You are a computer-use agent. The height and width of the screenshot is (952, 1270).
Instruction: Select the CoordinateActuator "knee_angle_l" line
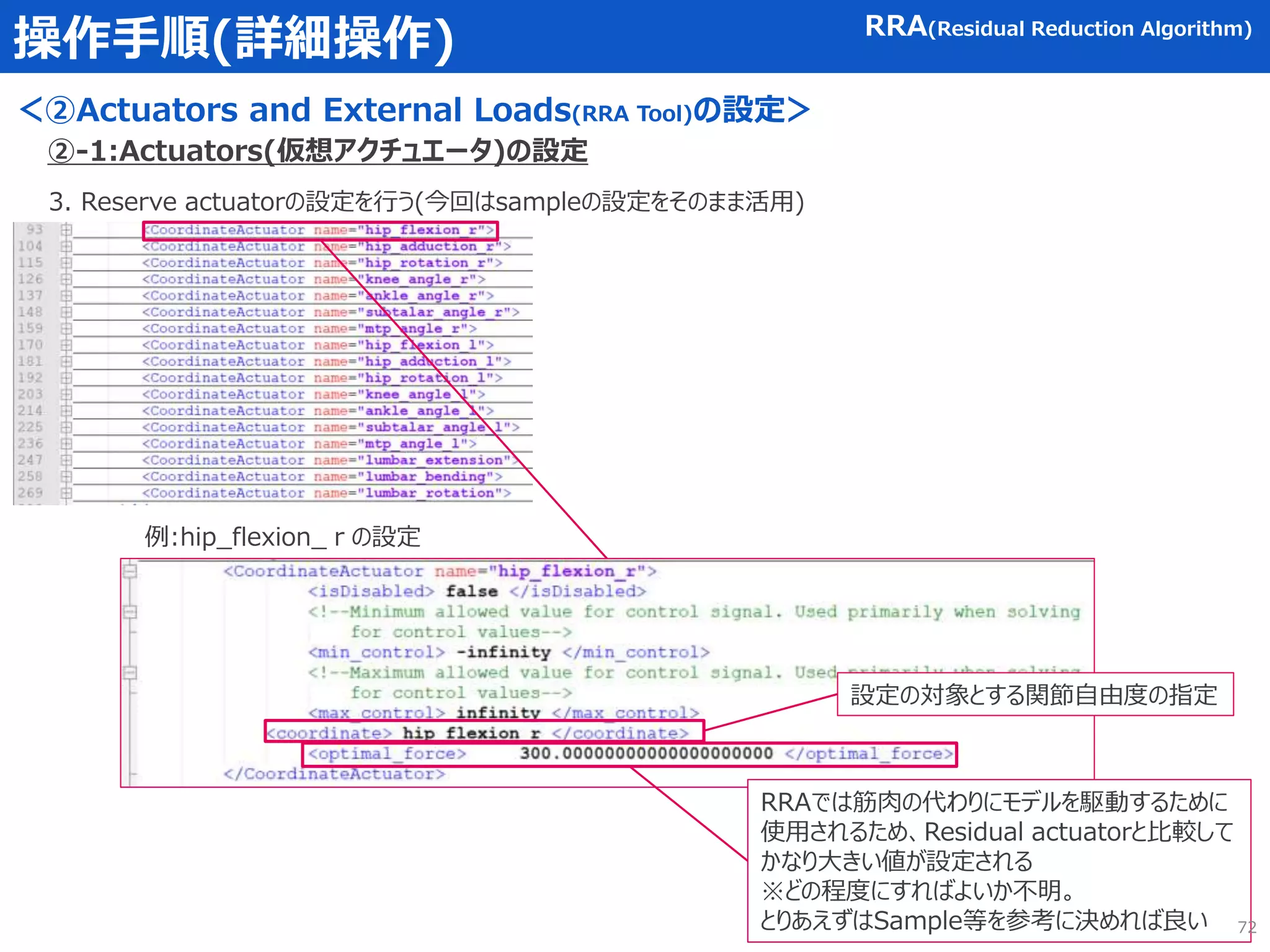[314, 394]
